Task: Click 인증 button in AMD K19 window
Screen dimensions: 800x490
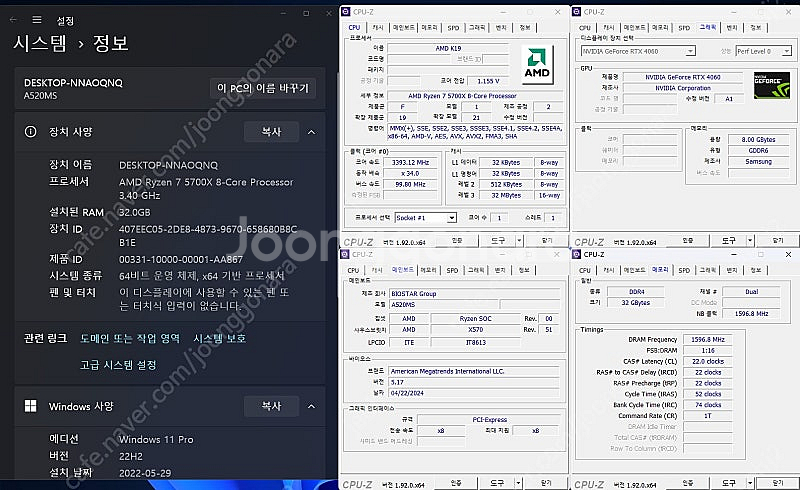Action: tap(457, 240)
